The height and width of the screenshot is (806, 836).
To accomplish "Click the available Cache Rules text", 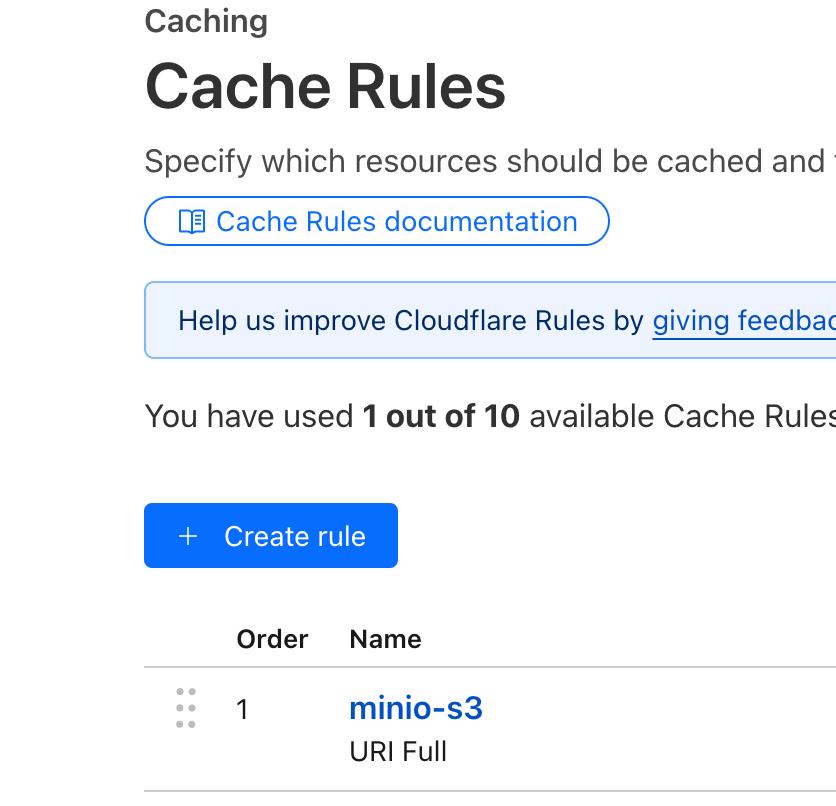I will 680,416.
